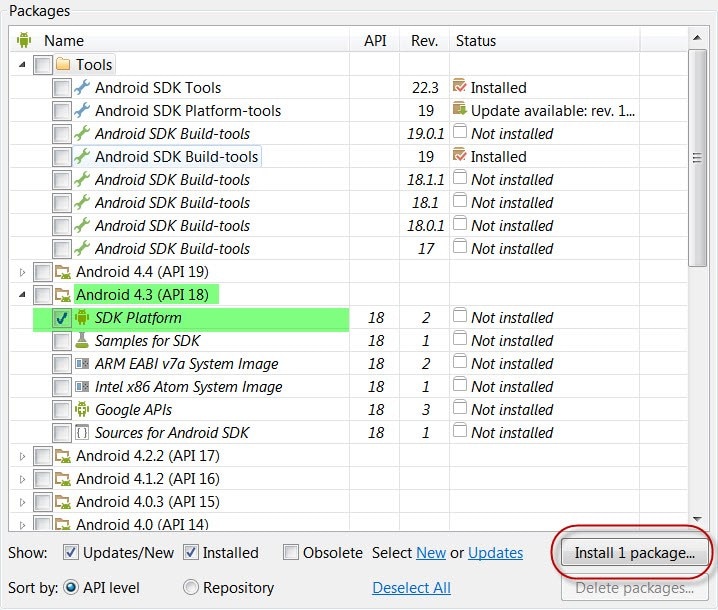Click the Android robot icon in Name header
The image size is (718, 610).
pyautogui.click(x=24, y=40)
